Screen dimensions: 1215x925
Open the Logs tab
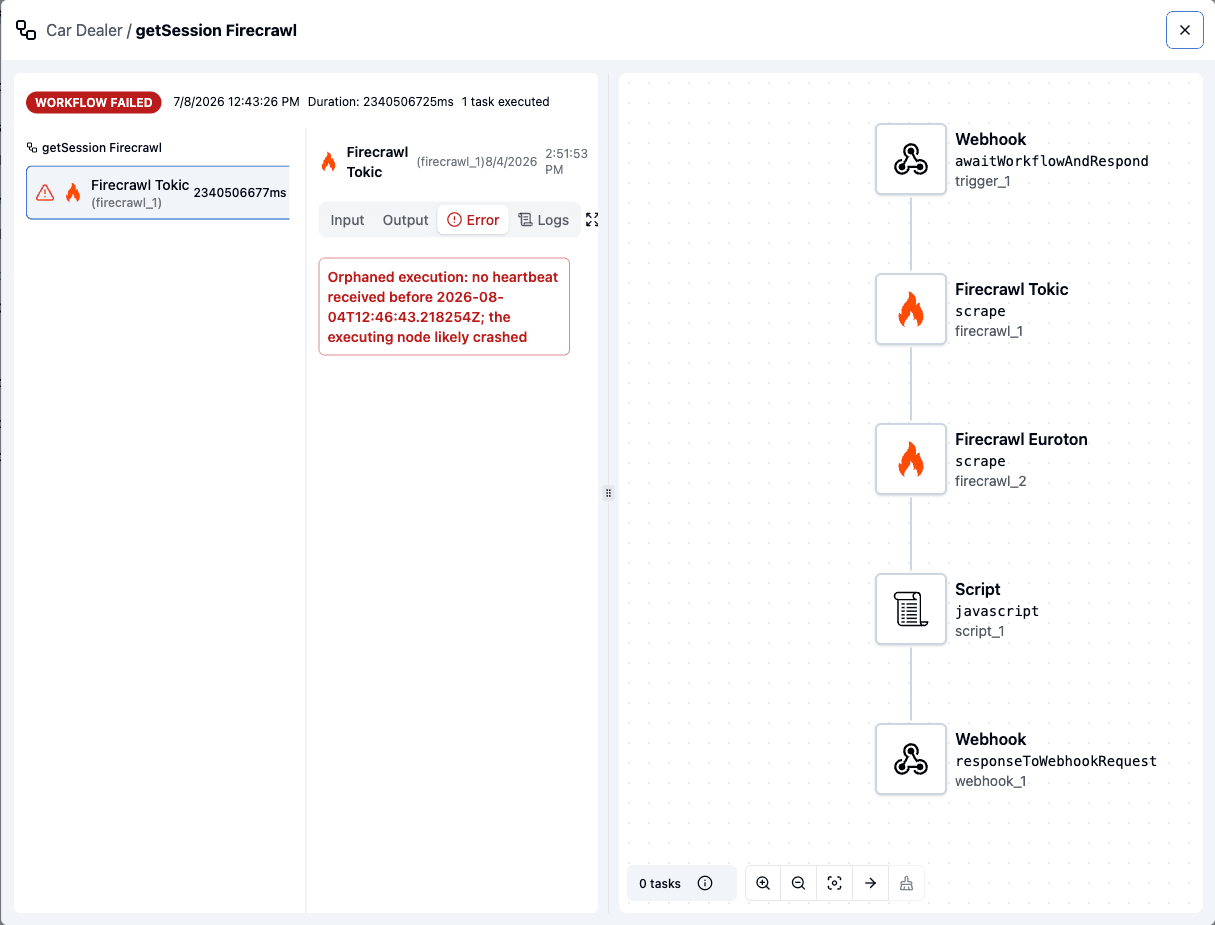click(x=544, y=220)
